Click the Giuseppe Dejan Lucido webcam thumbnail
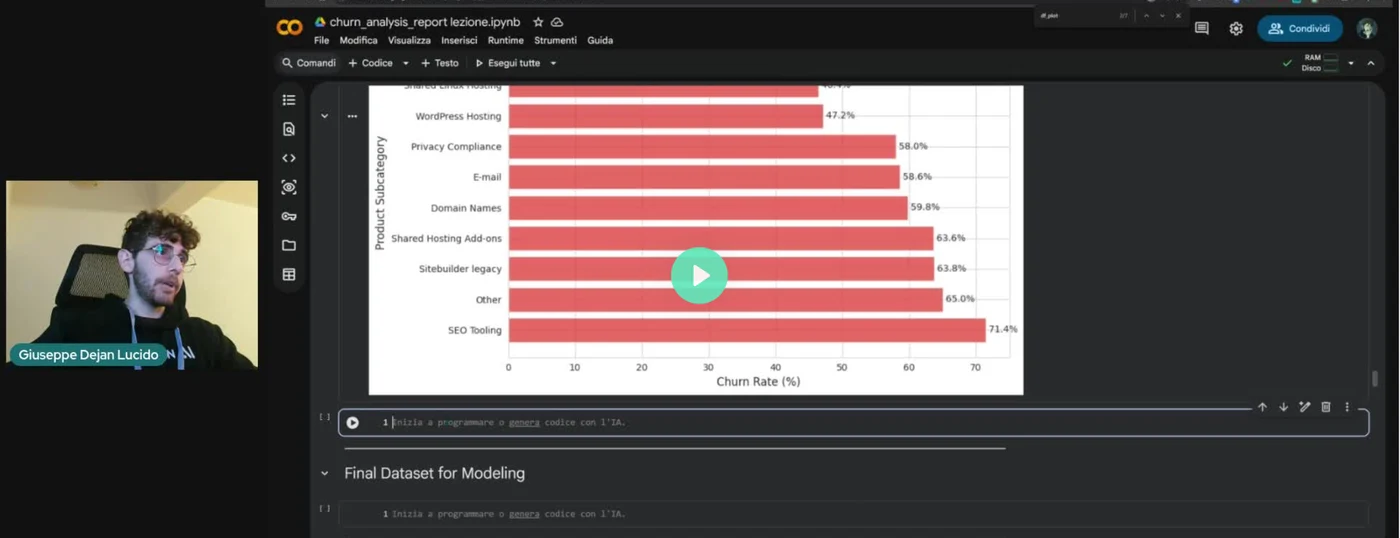The width and height of the screenshot is (1400, 538). pos(132,274)
